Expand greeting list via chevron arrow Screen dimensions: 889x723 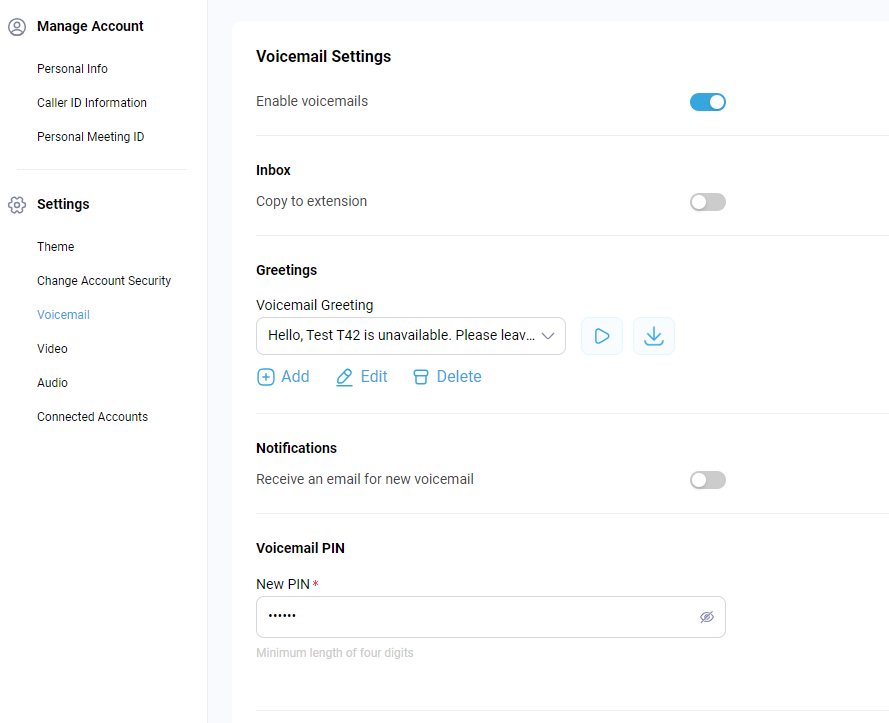(548, 336)
